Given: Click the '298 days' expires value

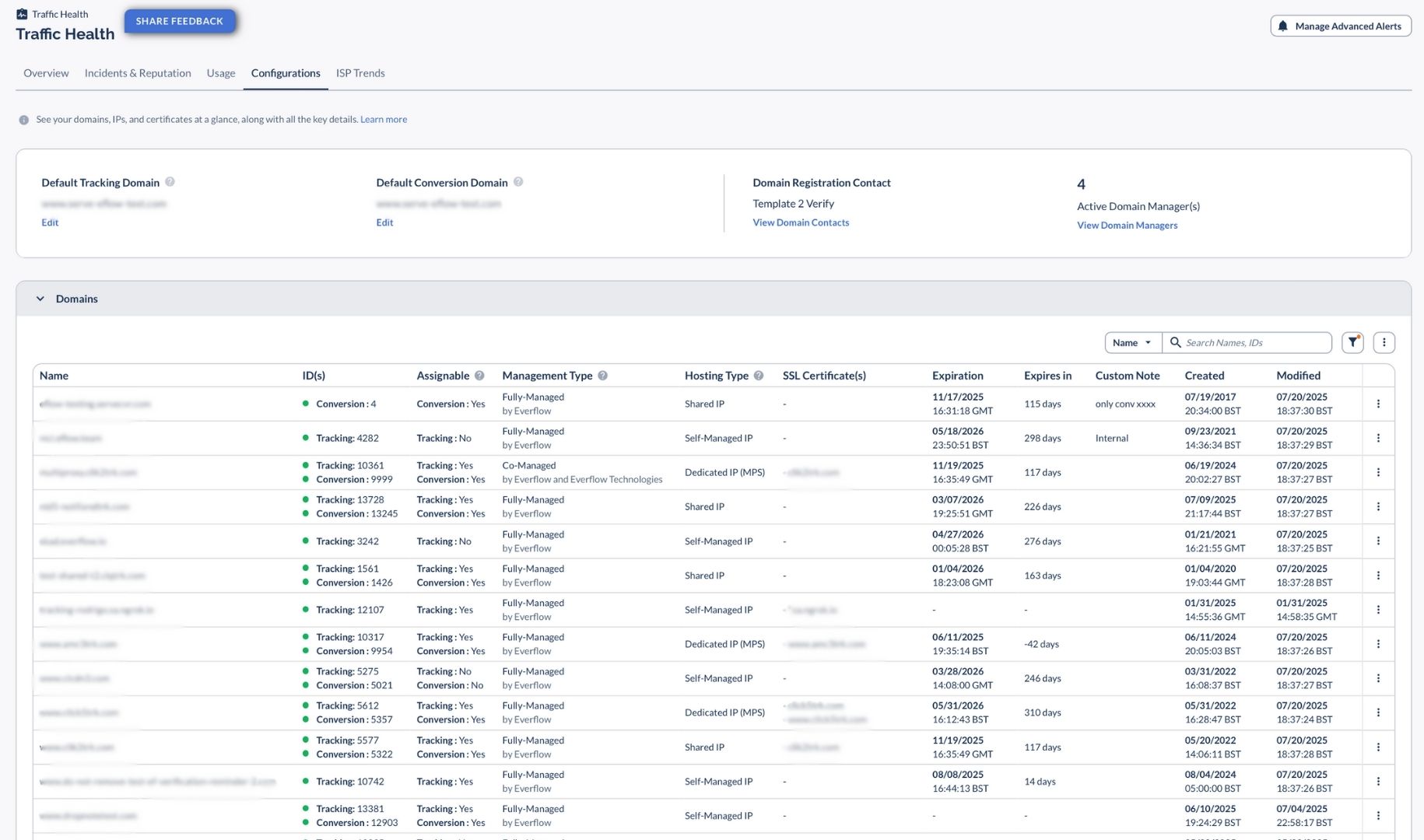Looking at the screenshot, I should coord(1042,438).
